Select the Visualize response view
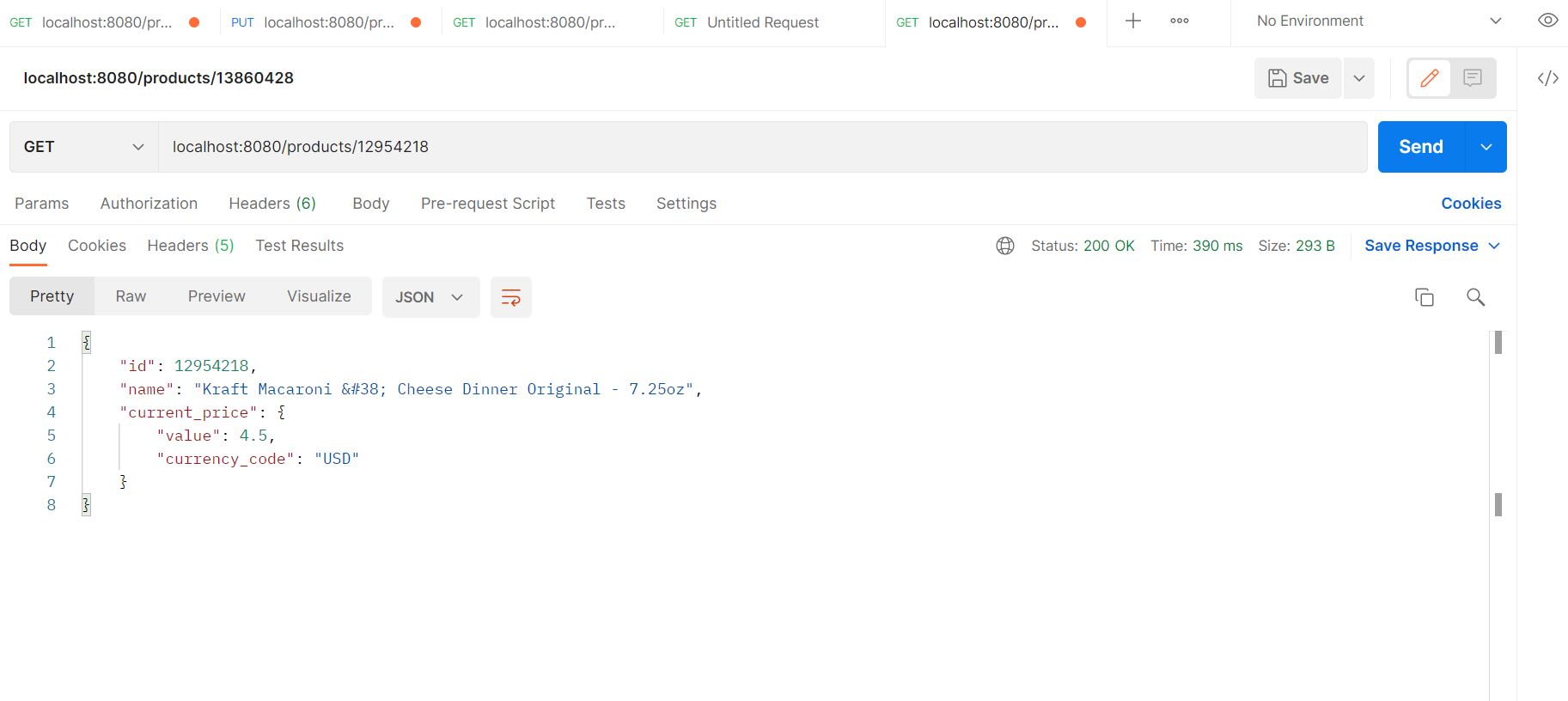 click(319, 296)
